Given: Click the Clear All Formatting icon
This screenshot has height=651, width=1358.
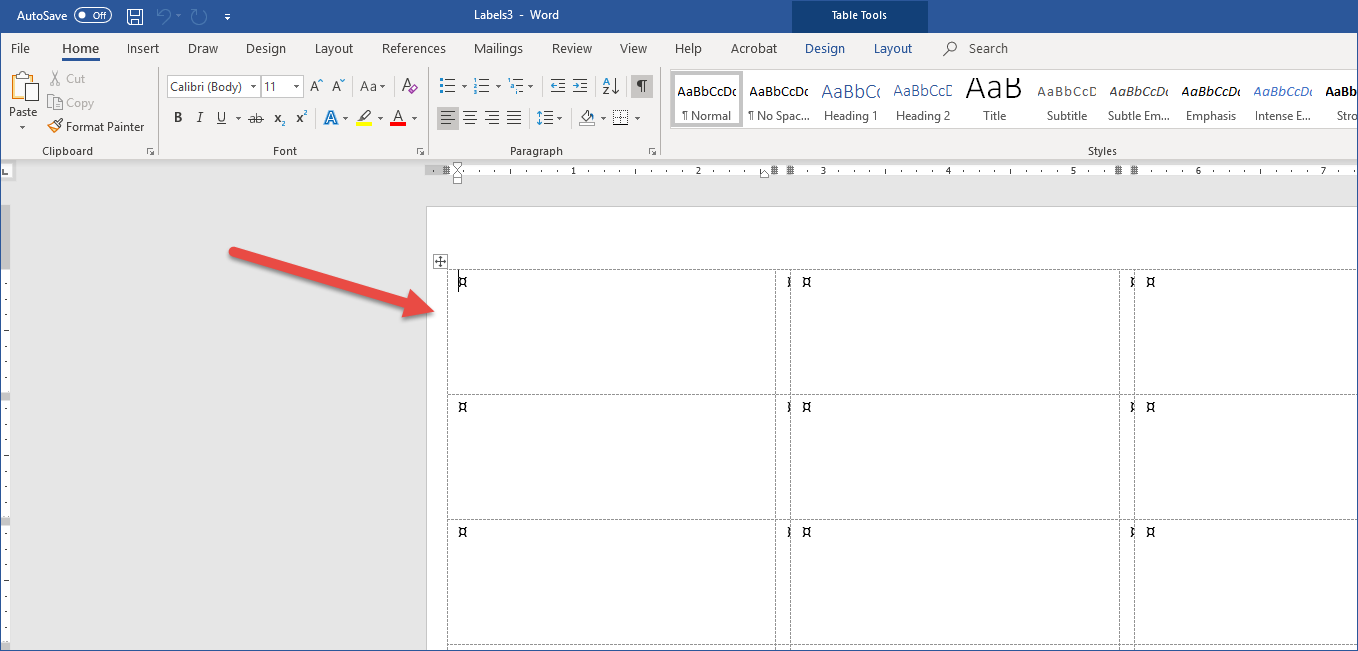Looking at the screenshot, I should pyautogui.click(x=409, y=87).
